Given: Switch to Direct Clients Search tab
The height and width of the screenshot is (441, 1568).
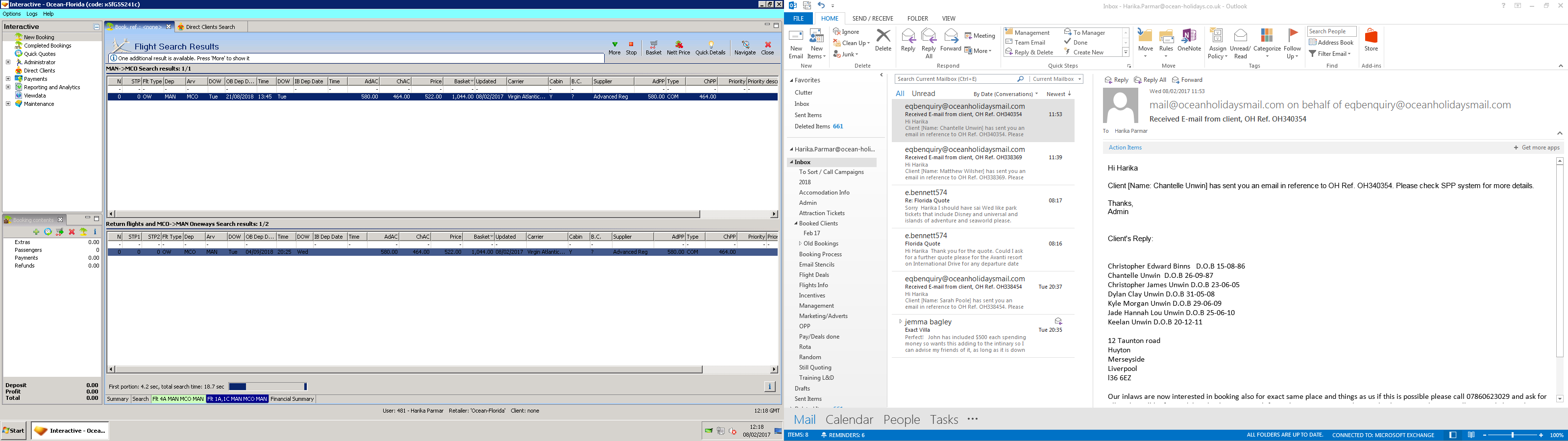Looking at the screenshot, I should pos(211,27).
